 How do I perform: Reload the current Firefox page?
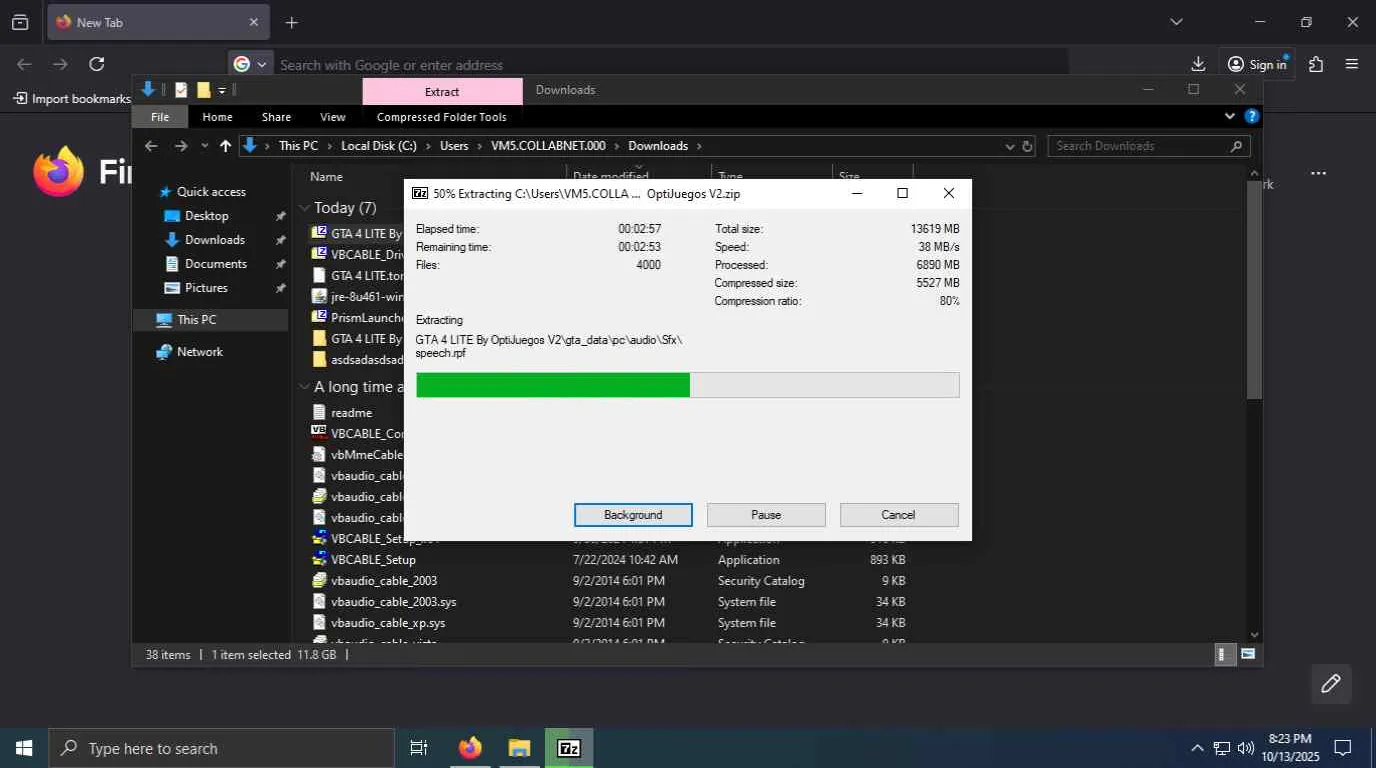pos(96,64)
